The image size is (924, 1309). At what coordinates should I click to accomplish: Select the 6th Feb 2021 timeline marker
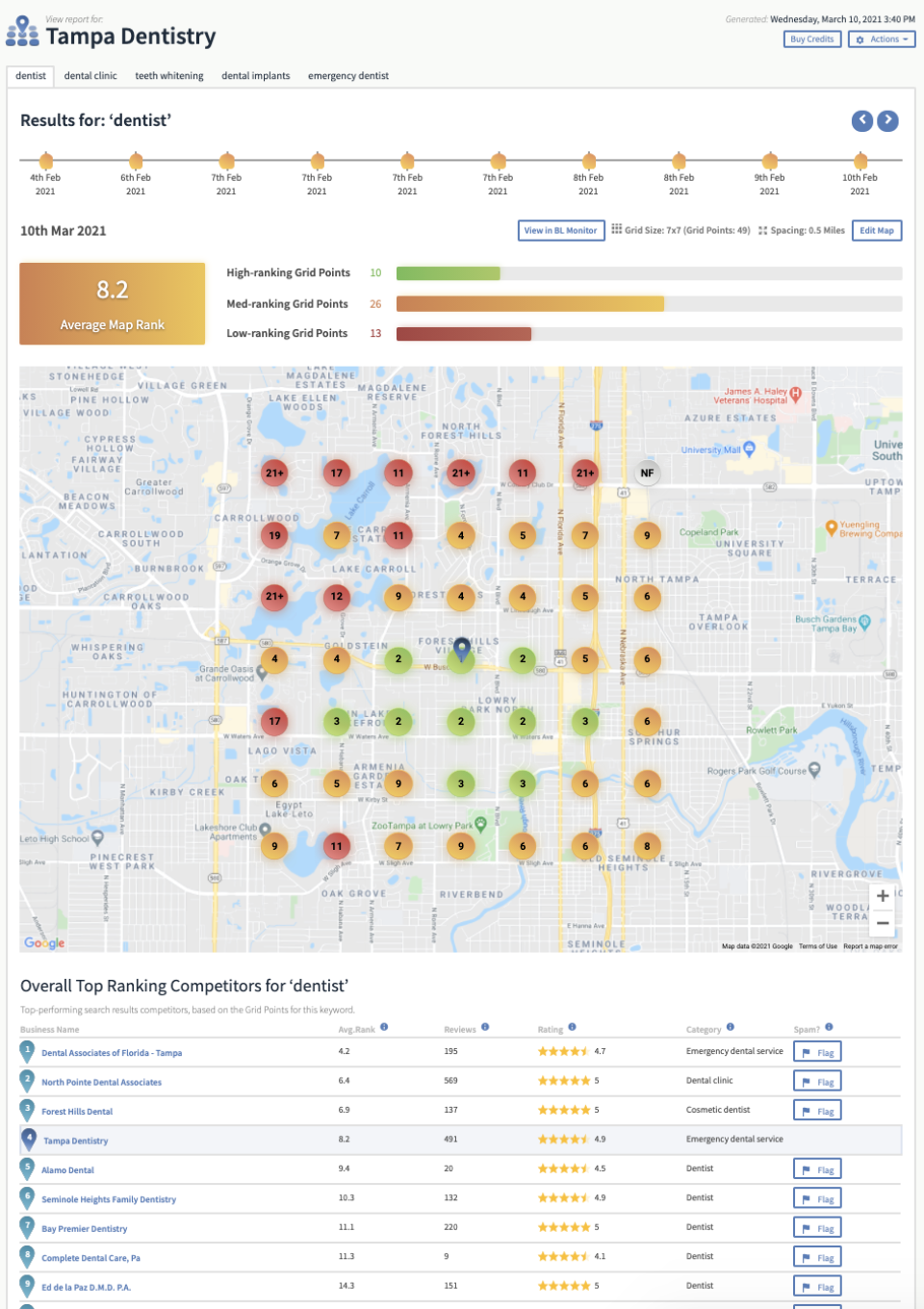pyautogui.click(x=136, y=161)
